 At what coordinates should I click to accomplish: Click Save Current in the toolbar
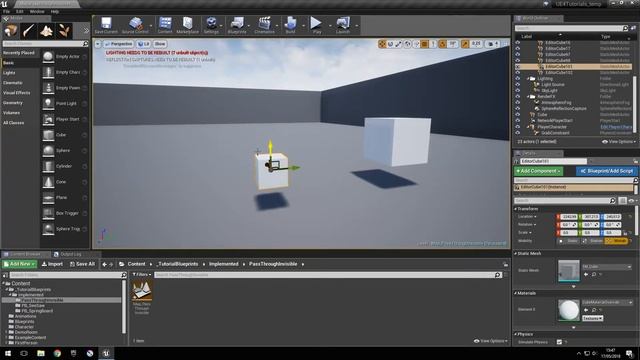coord(106,25)
